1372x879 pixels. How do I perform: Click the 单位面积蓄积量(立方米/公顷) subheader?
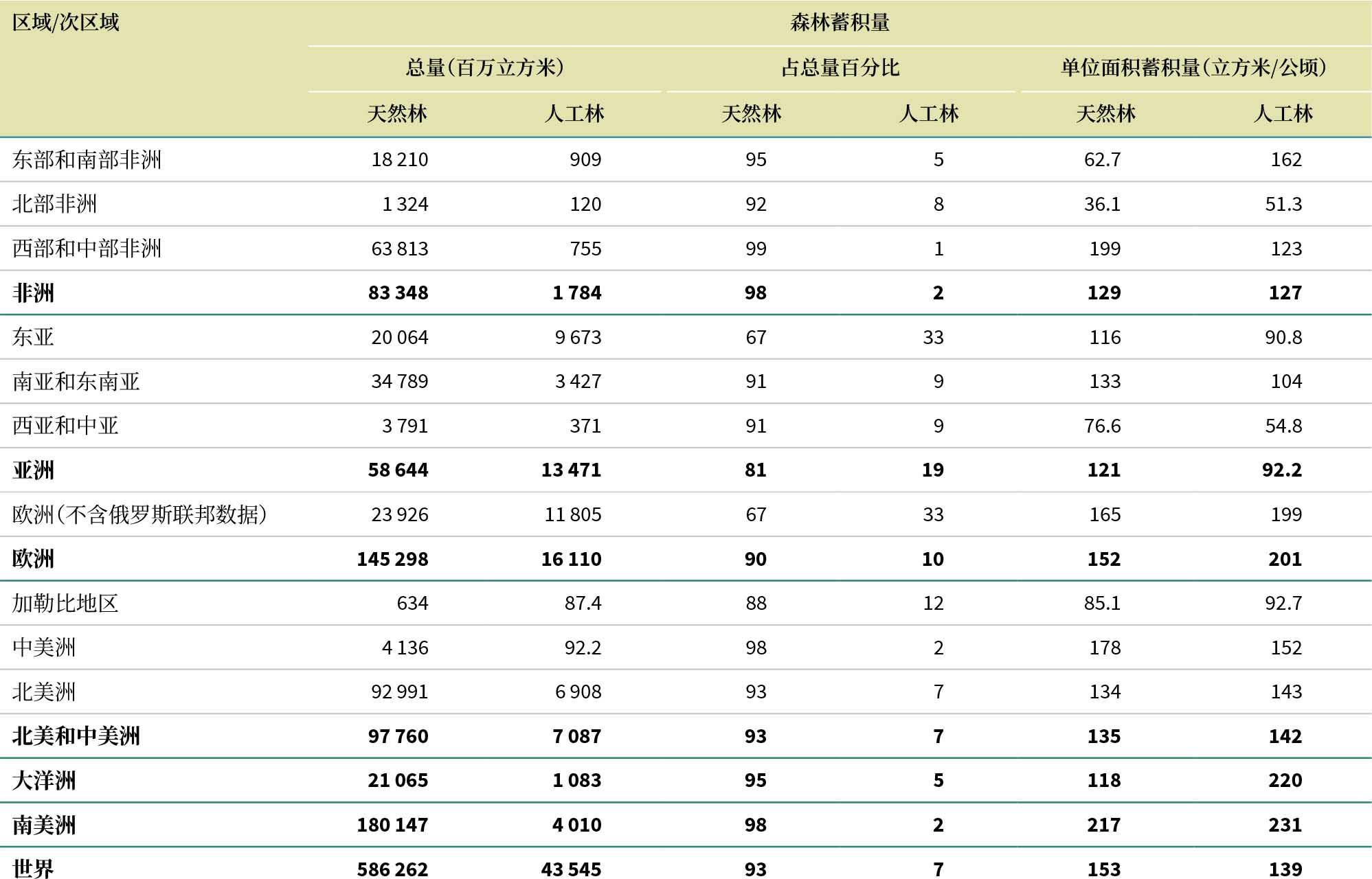[x=1193, y=67]
